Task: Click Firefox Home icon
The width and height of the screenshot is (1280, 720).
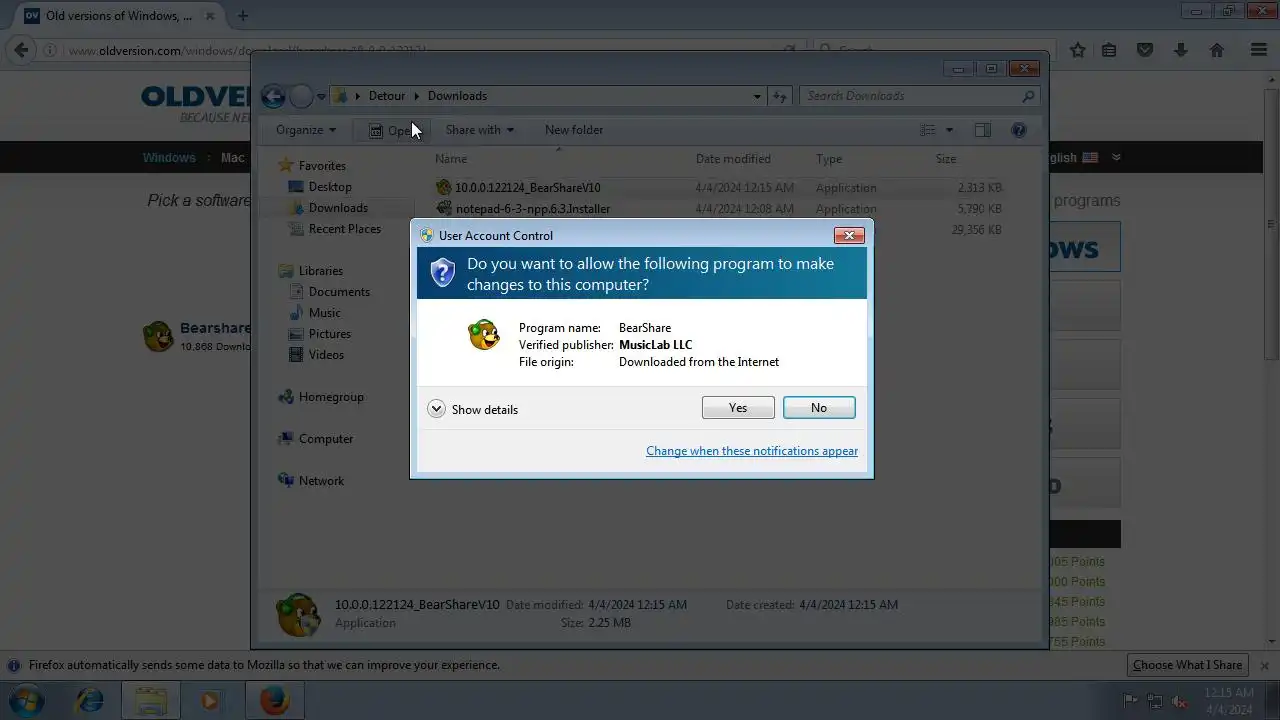Action: tap(1217, 50)
